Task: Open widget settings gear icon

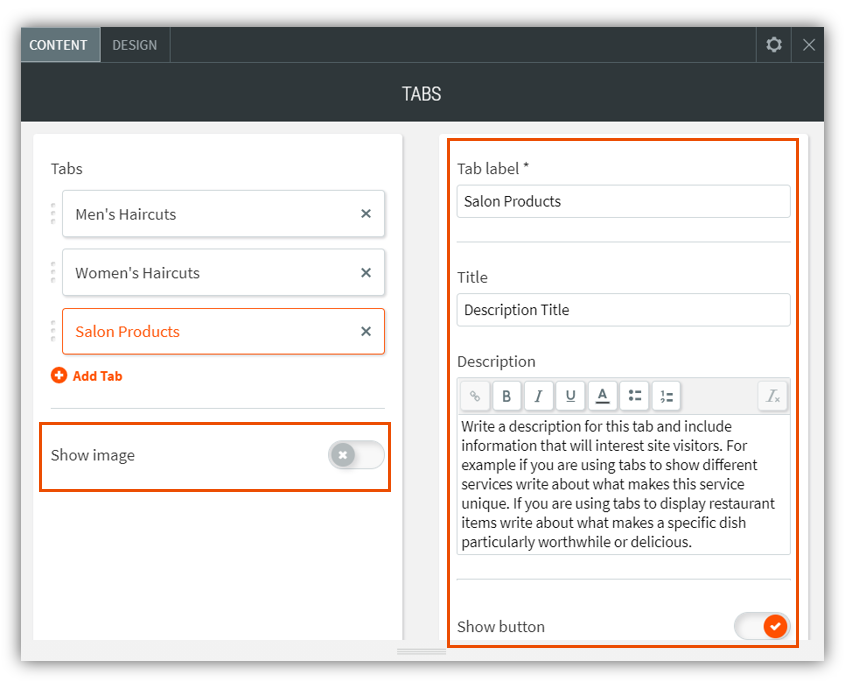Action: [x=773, y=45]
